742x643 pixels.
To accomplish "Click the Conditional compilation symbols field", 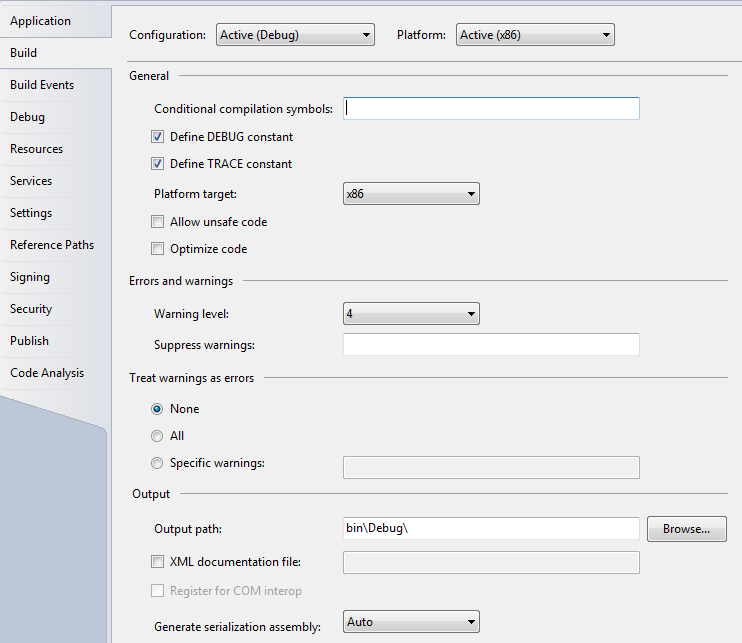I will (x=491, y=108).
